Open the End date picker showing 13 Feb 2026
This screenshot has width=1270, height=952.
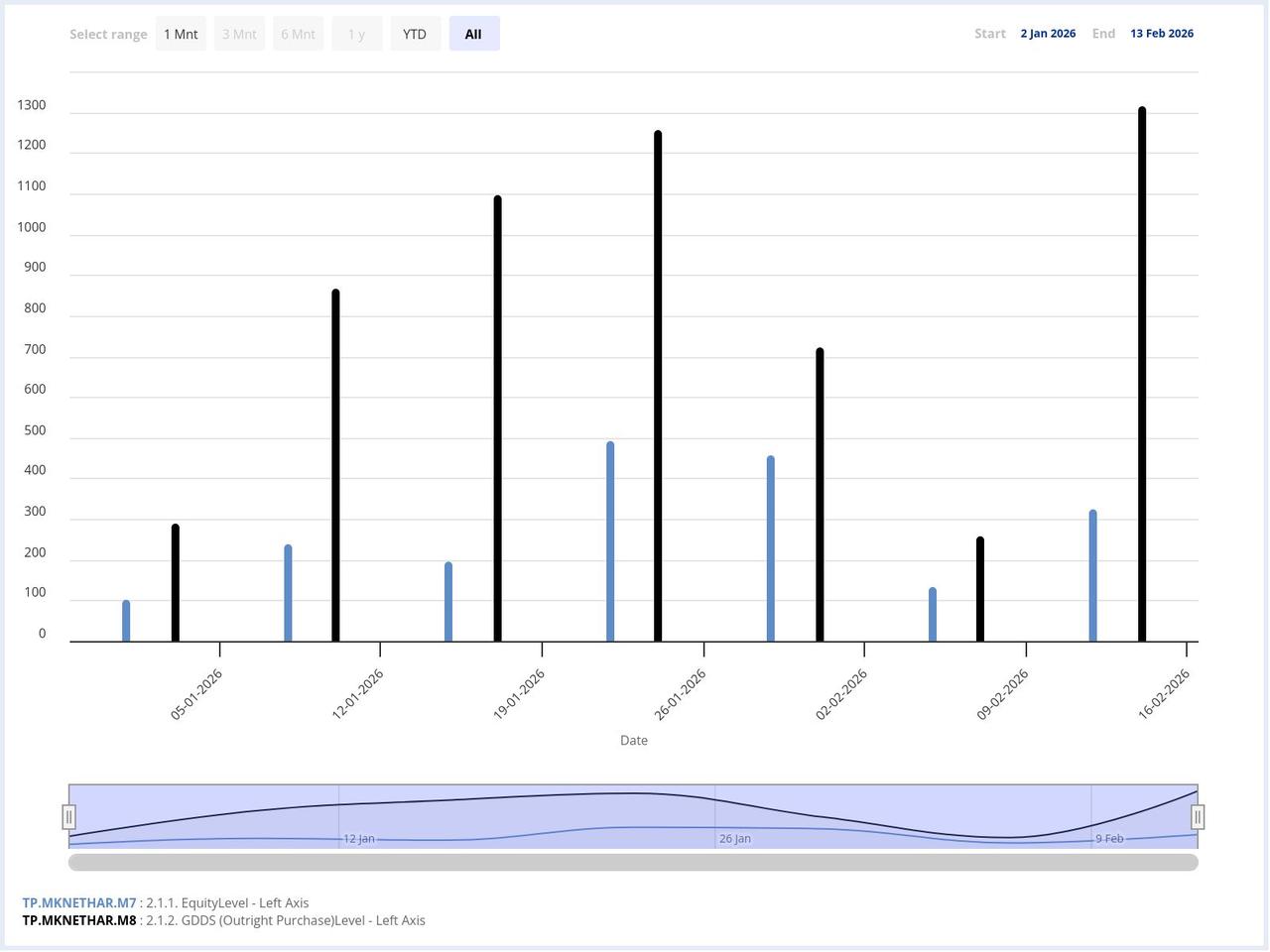(1162, 33)
